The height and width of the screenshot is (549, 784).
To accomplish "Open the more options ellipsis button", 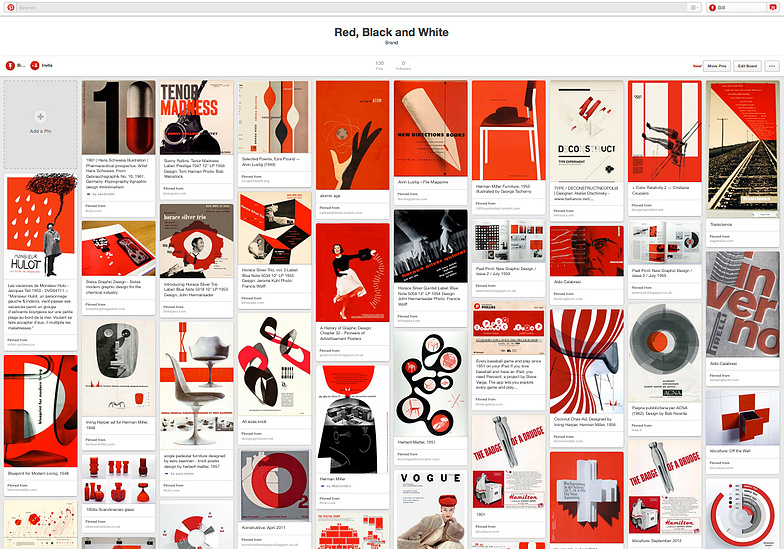I will (772, 66).
